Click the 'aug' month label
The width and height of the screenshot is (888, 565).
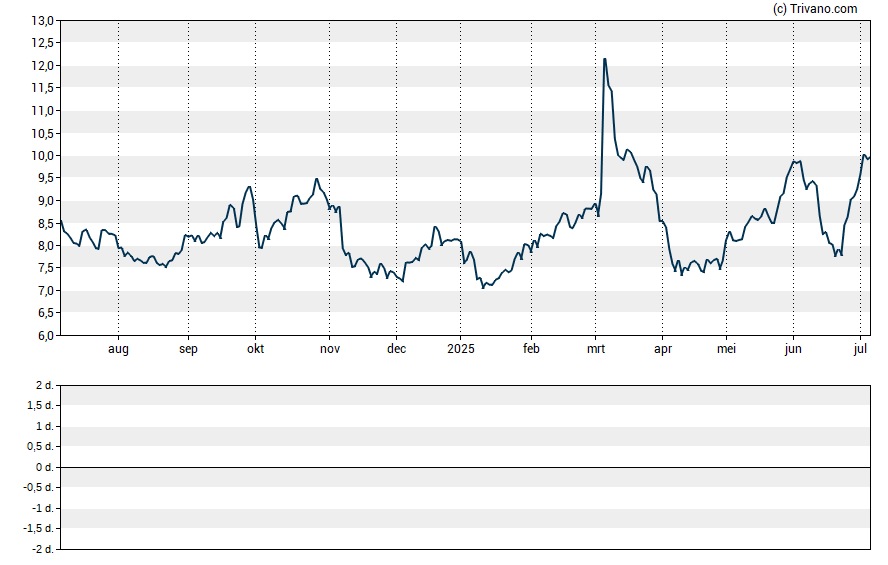tap(118, 349)
